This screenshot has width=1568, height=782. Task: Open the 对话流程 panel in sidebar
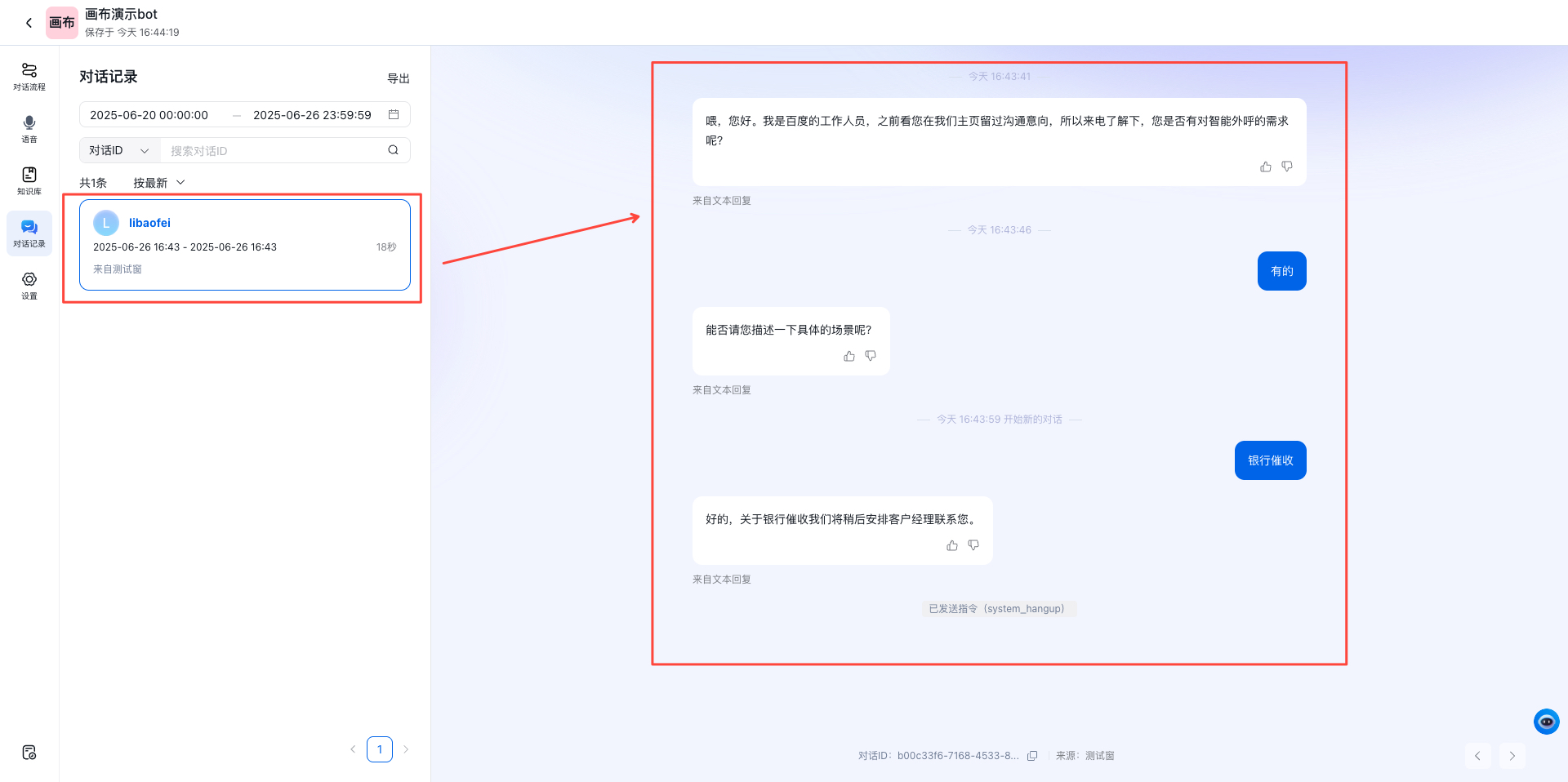tap(29, 76)
